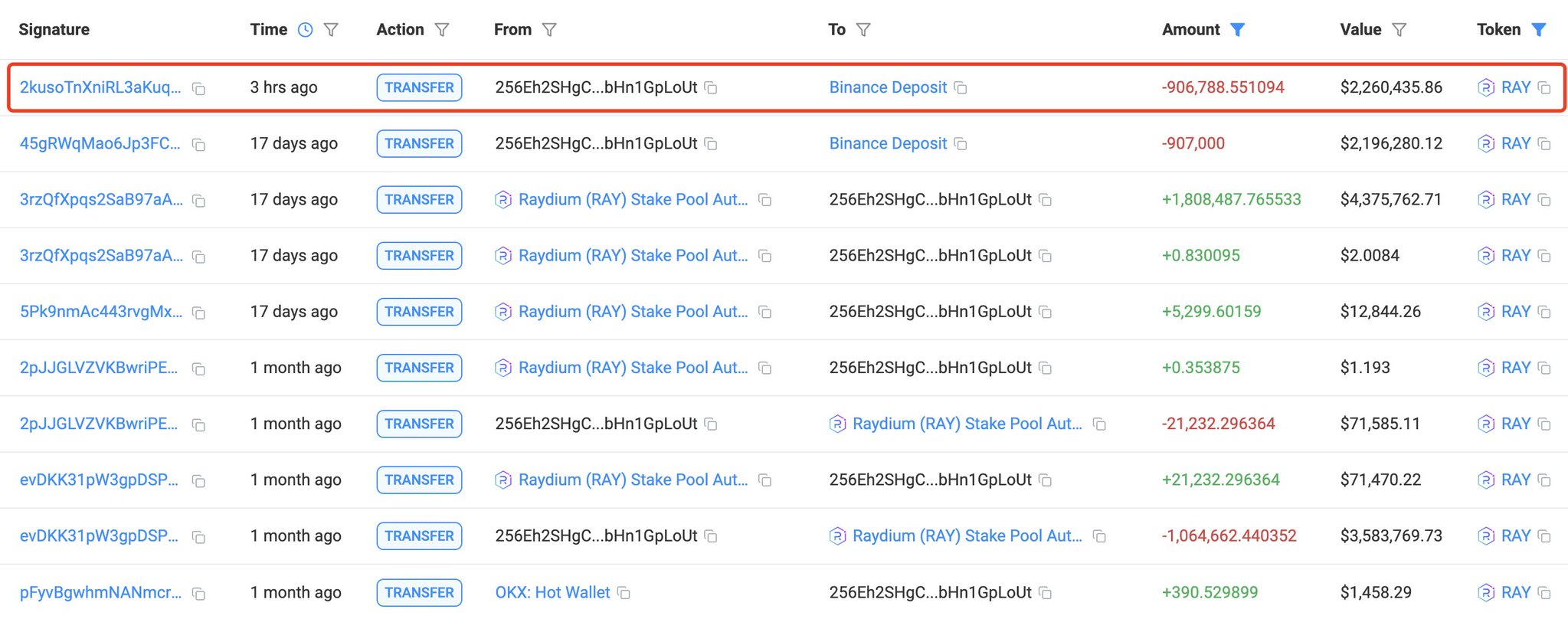This screenshot has width=1568, height=619.
Task: Open transaction signature 2kusoTnXniRL3aKuq...
Action: tap(100, 87)
